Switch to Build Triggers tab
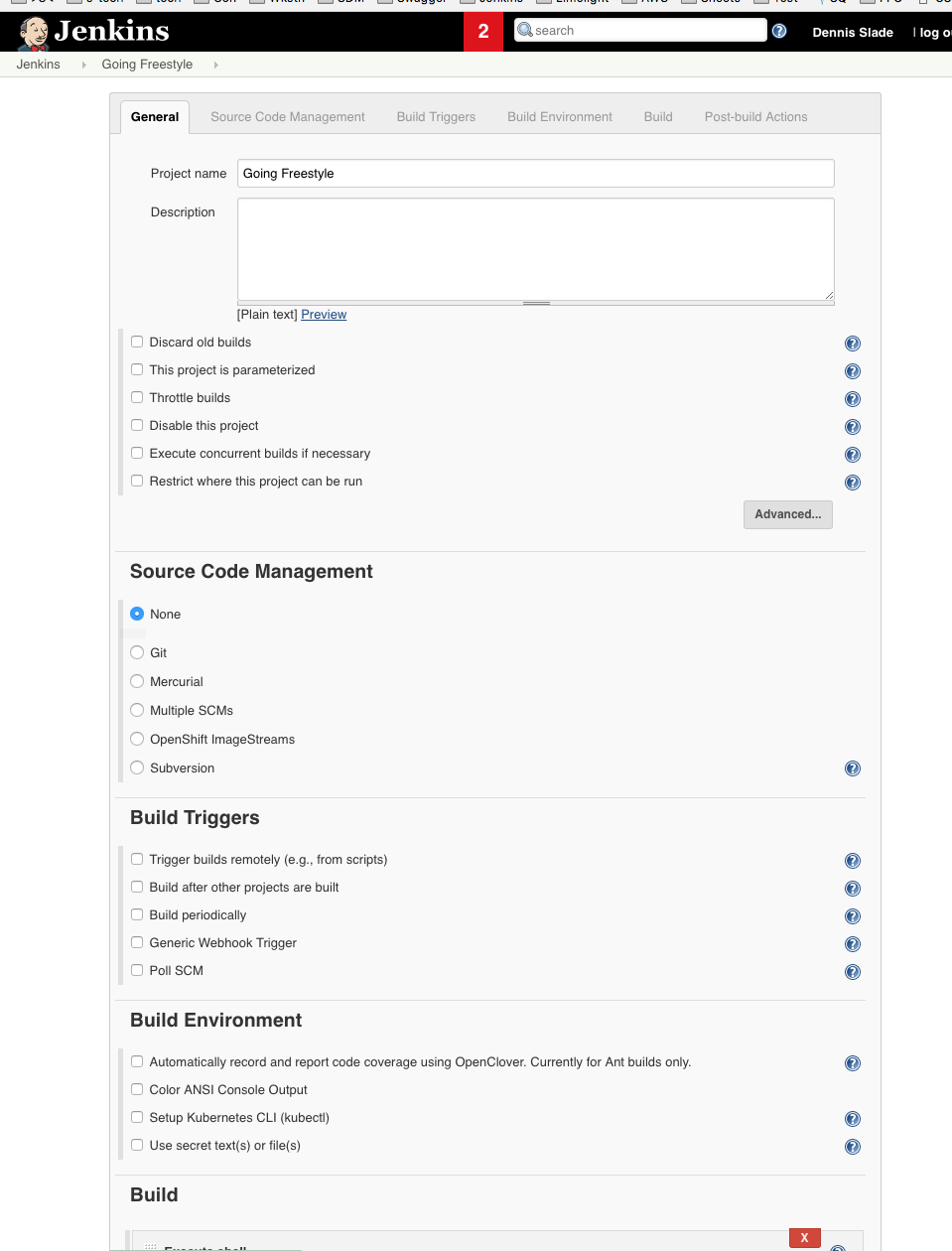The width and height of the screenshot is (952, 1251). [436, 117]
